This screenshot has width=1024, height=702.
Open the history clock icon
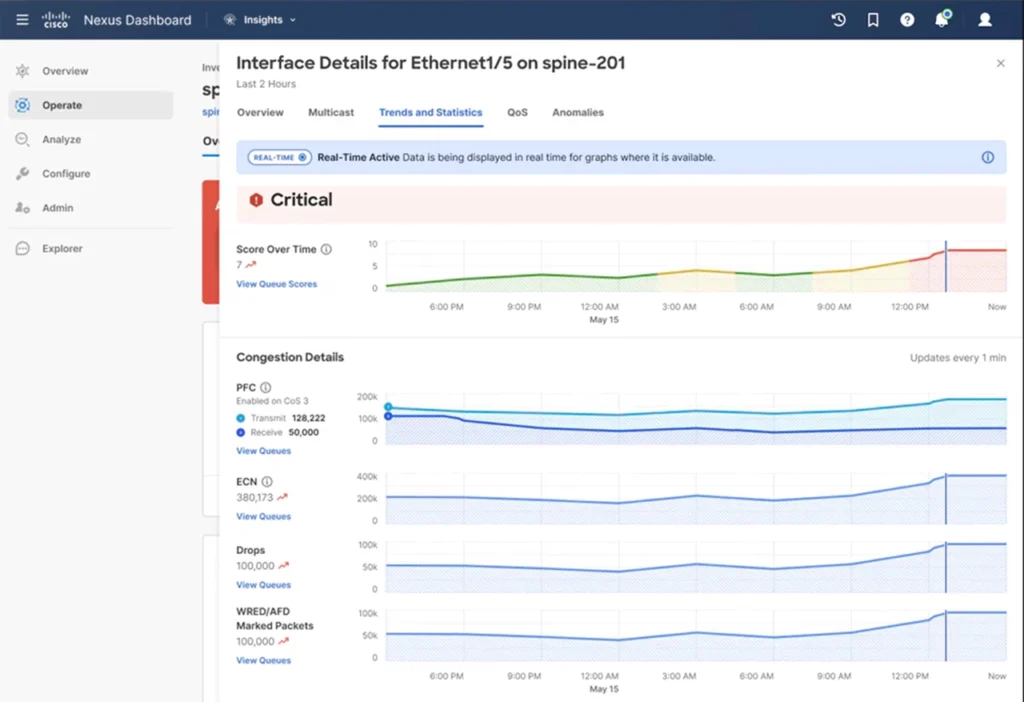point(839,20)
